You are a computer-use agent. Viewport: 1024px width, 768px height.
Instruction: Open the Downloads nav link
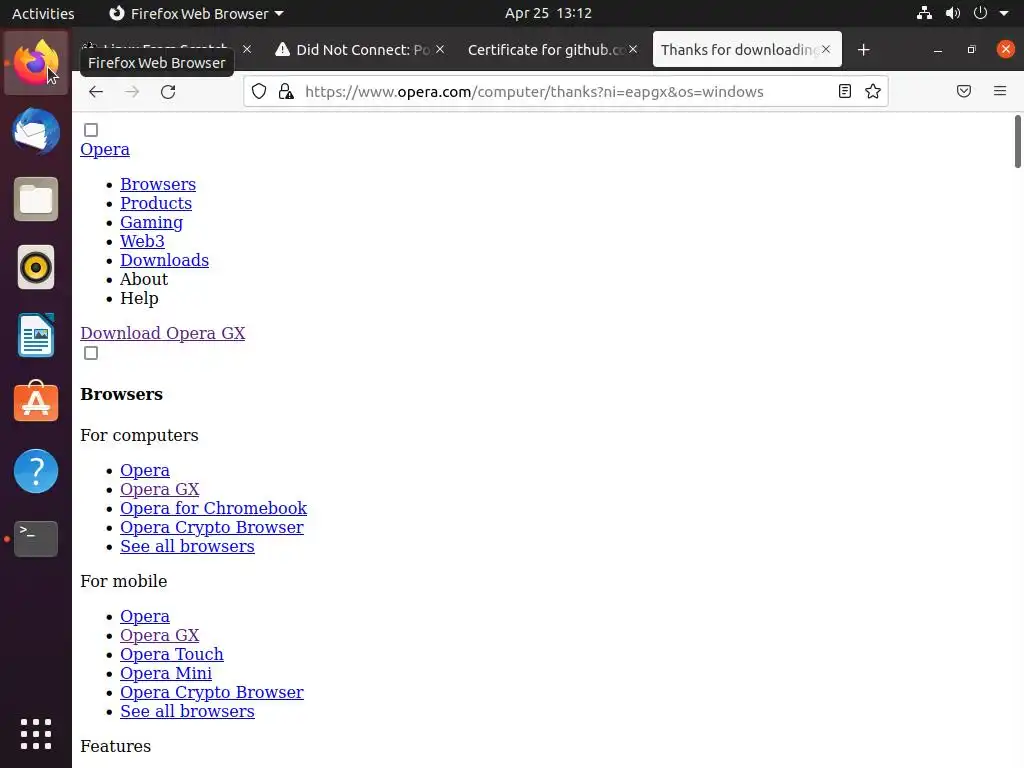tap(165, 260)
